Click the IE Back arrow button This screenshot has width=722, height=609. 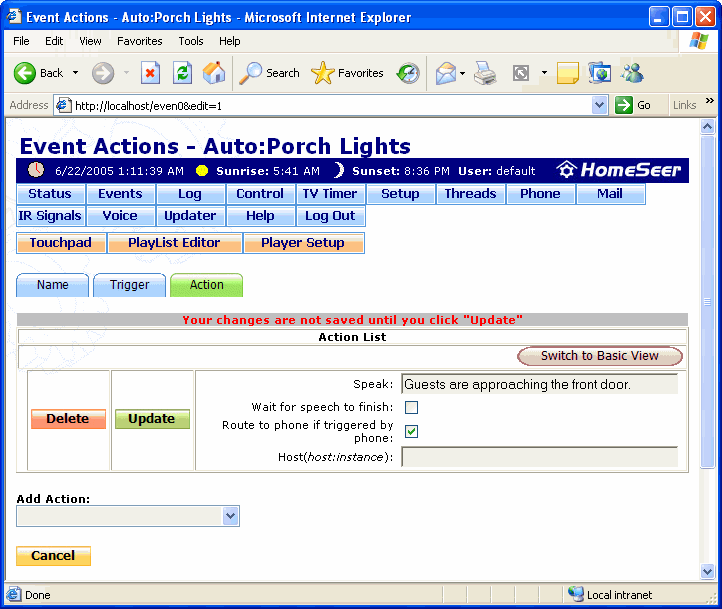[25, 73]
